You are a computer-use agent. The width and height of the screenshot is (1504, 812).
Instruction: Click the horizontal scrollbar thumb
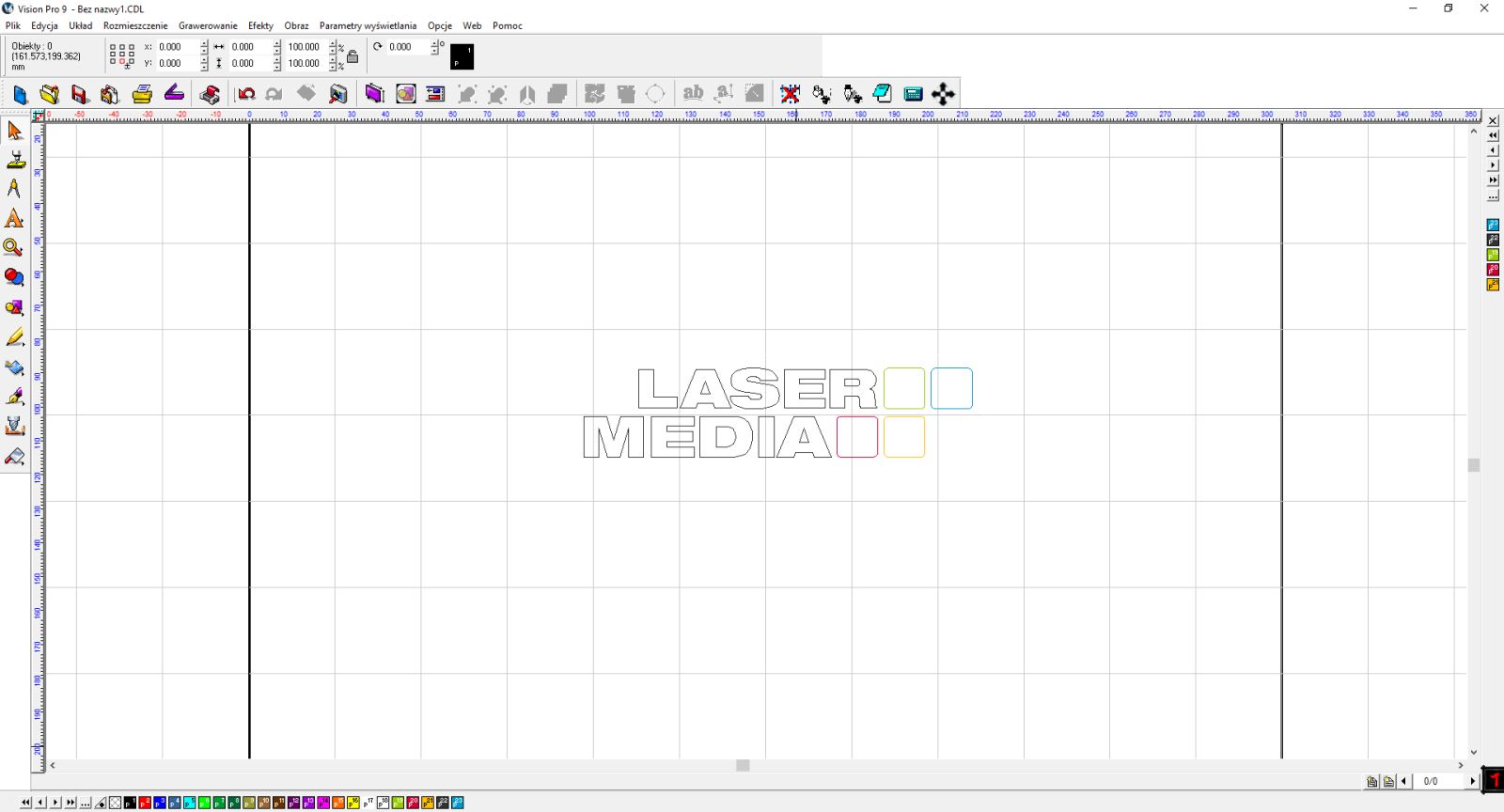tap(743, 765)
